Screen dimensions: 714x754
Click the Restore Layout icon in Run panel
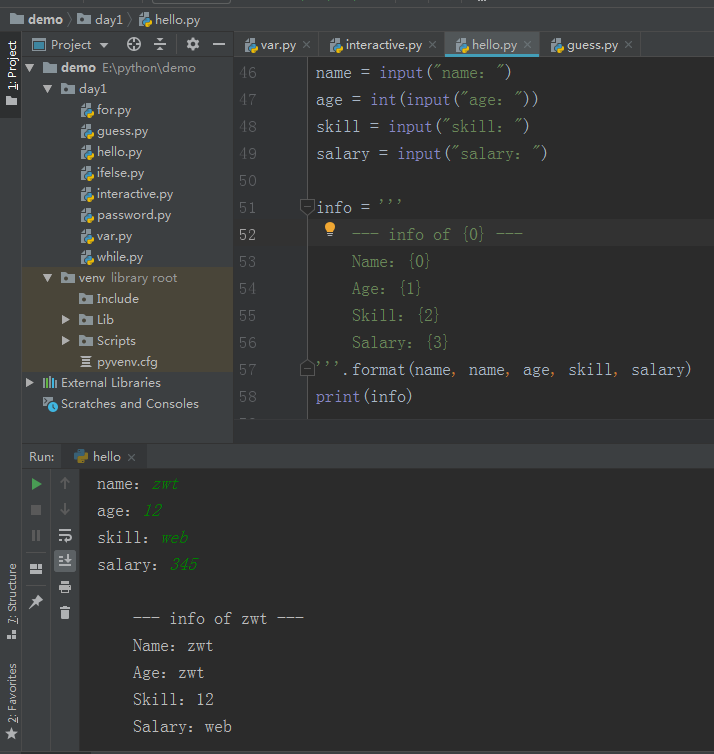(36, 569)
